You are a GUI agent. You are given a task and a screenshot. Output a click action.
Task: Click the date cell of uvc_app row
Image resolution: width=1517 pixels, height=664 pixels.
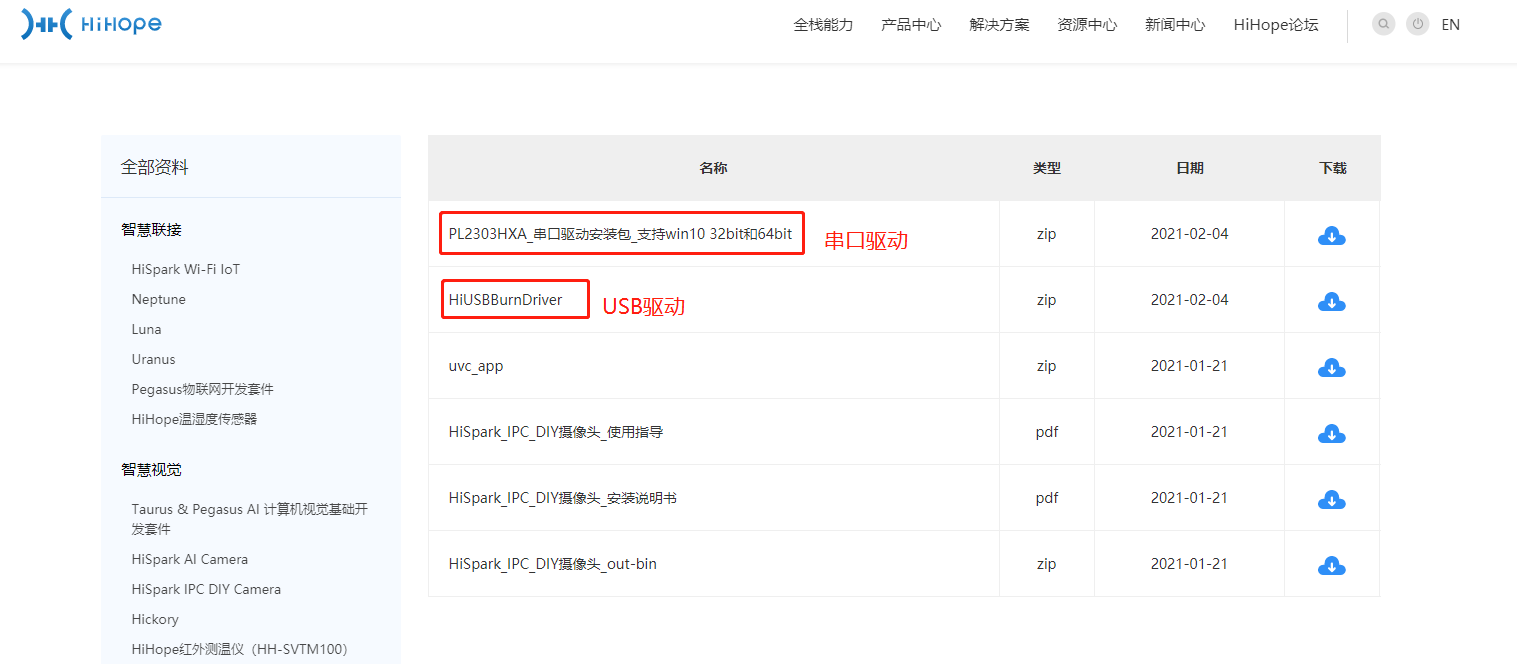pos(1189,366)
